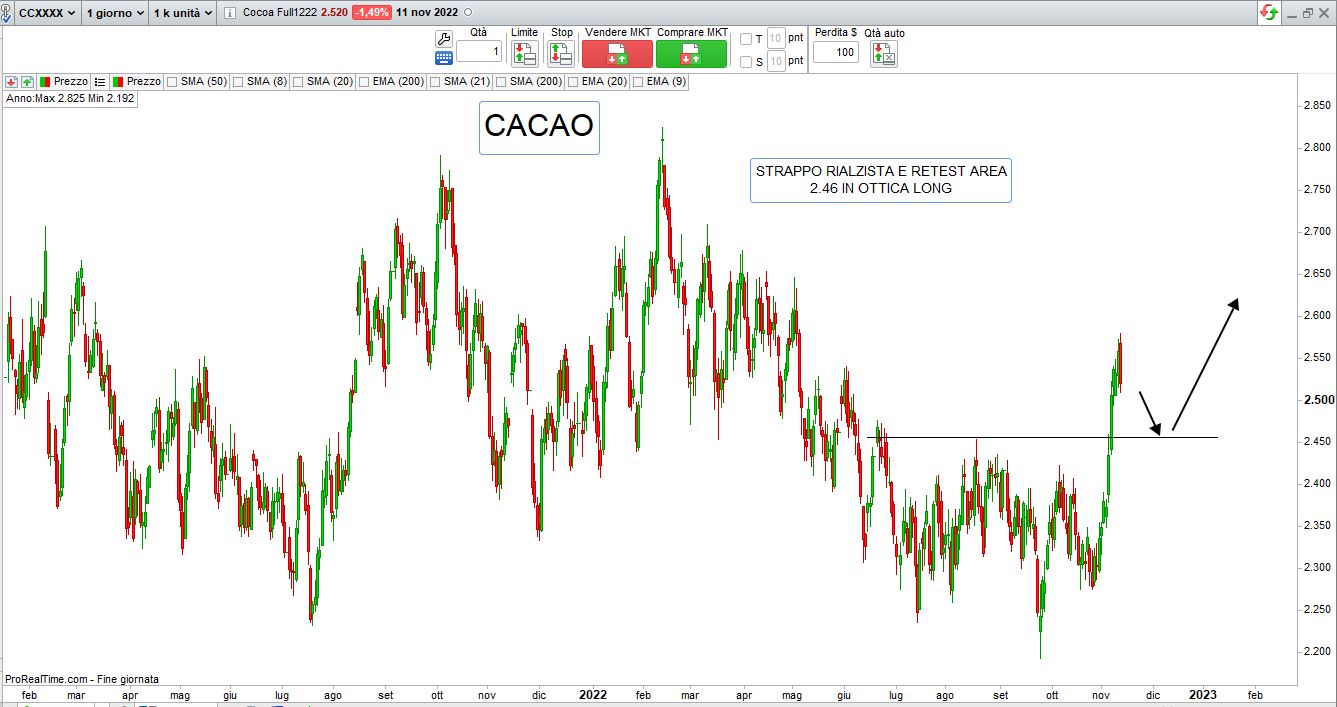Click the S points input field
This screenshot has height=707, width=1337.
[x=776, y=61]
